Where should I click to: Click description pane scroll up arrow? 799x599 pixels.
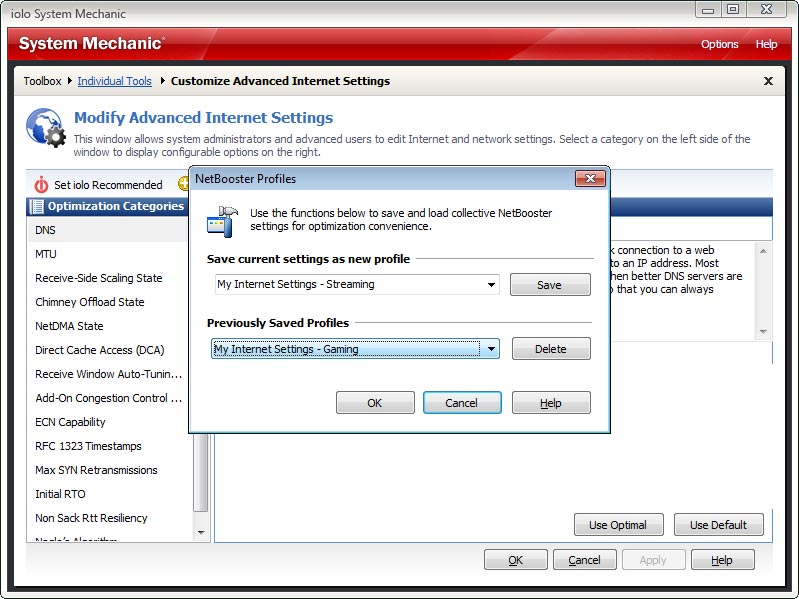click(763, 251)
